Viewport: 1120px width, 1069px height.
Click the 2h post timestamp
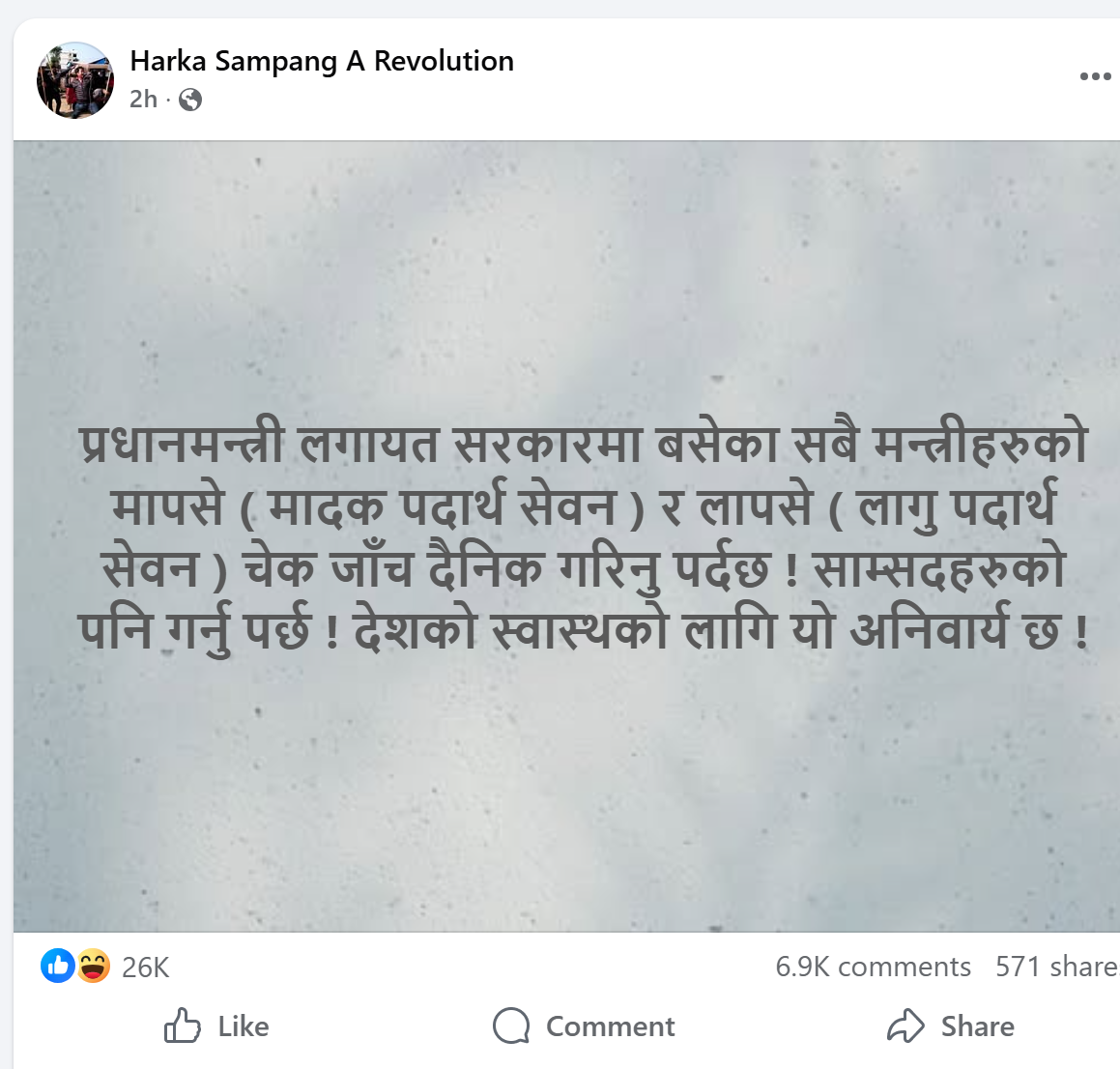(143, 99)
